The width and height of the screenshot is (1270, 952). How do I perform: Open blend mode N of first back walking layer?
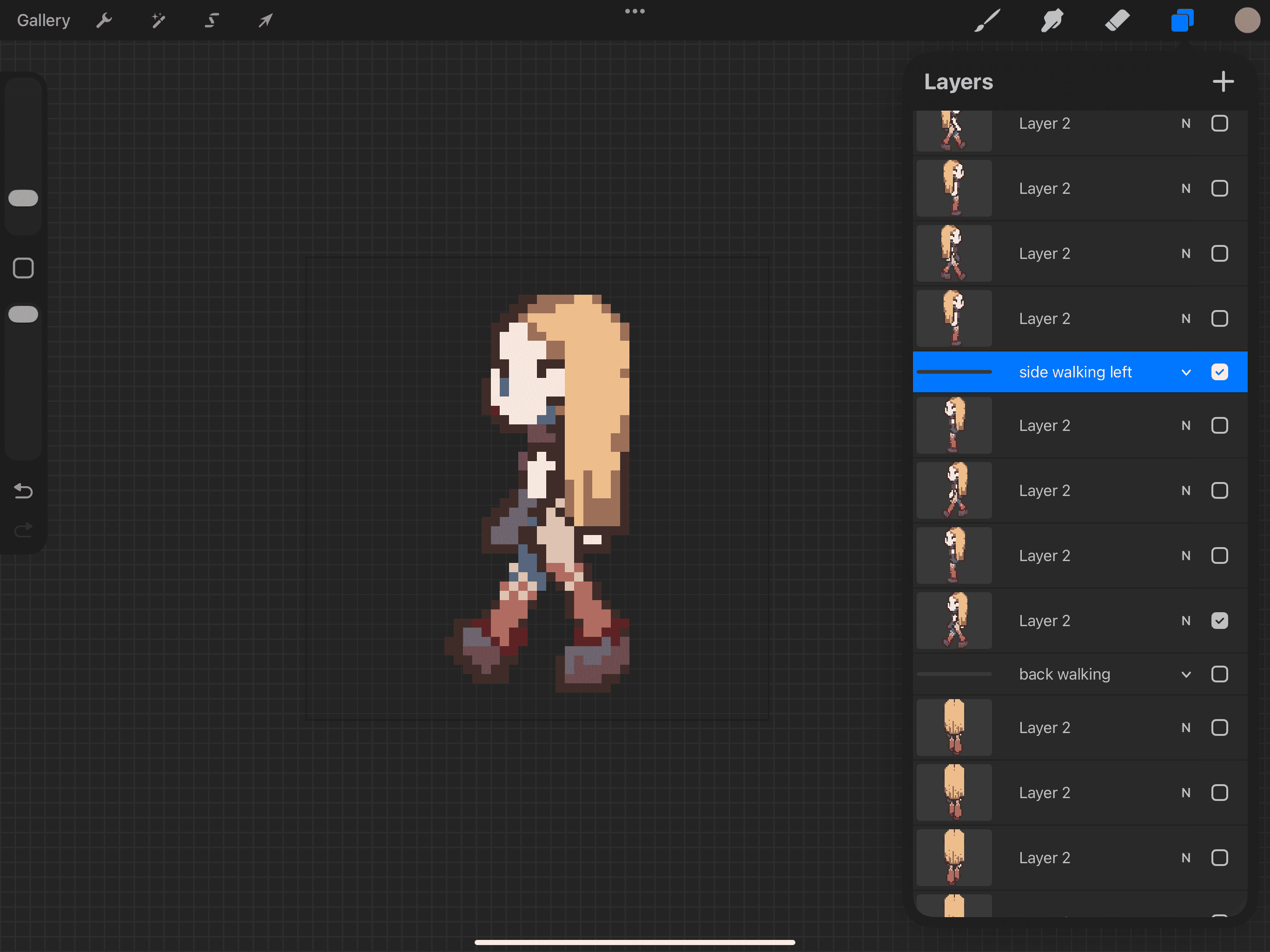click(x=1186, y=727)
